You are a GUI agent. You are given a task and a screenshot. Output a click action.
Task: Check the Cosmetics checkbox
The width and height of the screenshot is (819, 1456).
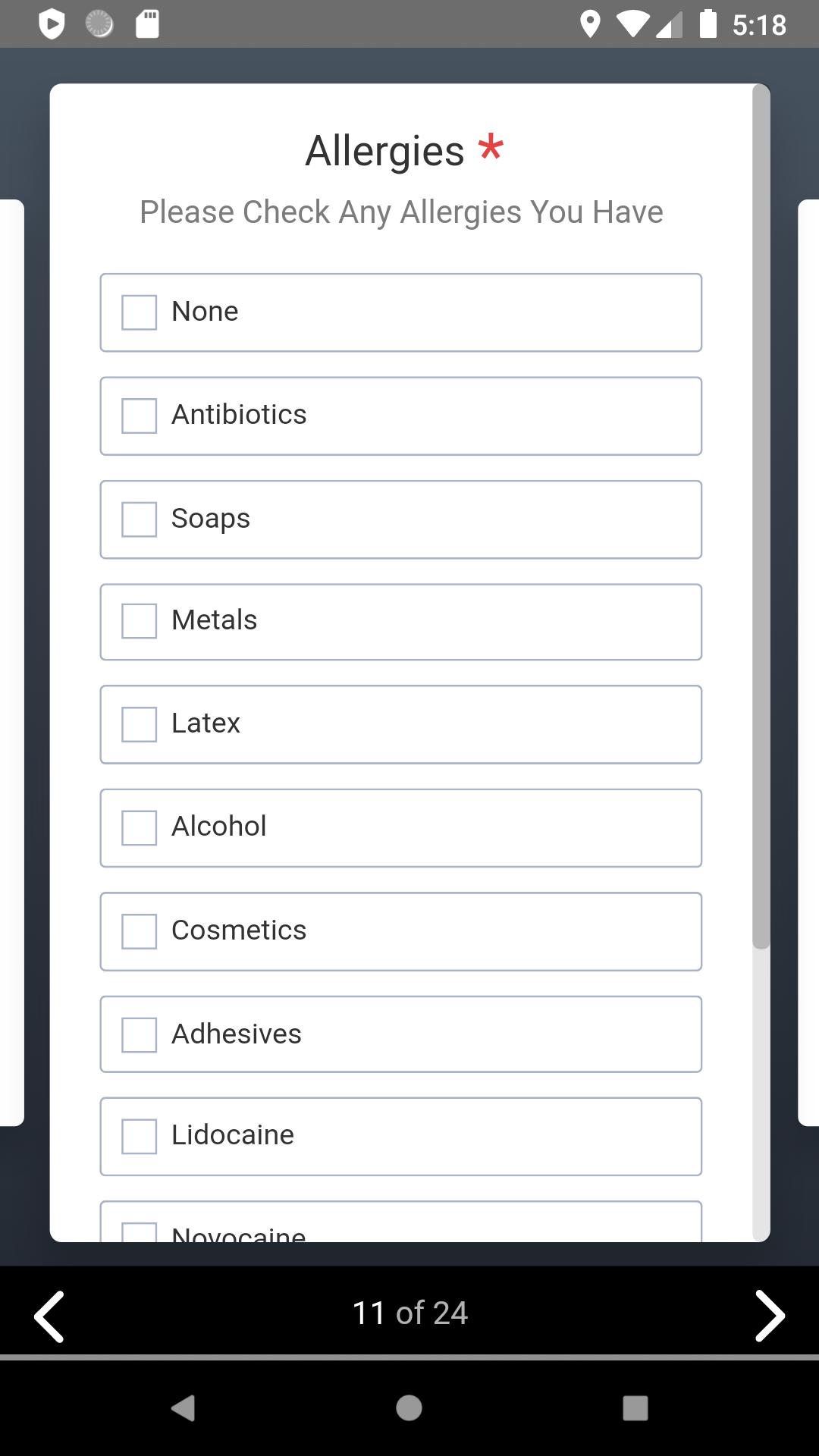[x=140, y=931]
